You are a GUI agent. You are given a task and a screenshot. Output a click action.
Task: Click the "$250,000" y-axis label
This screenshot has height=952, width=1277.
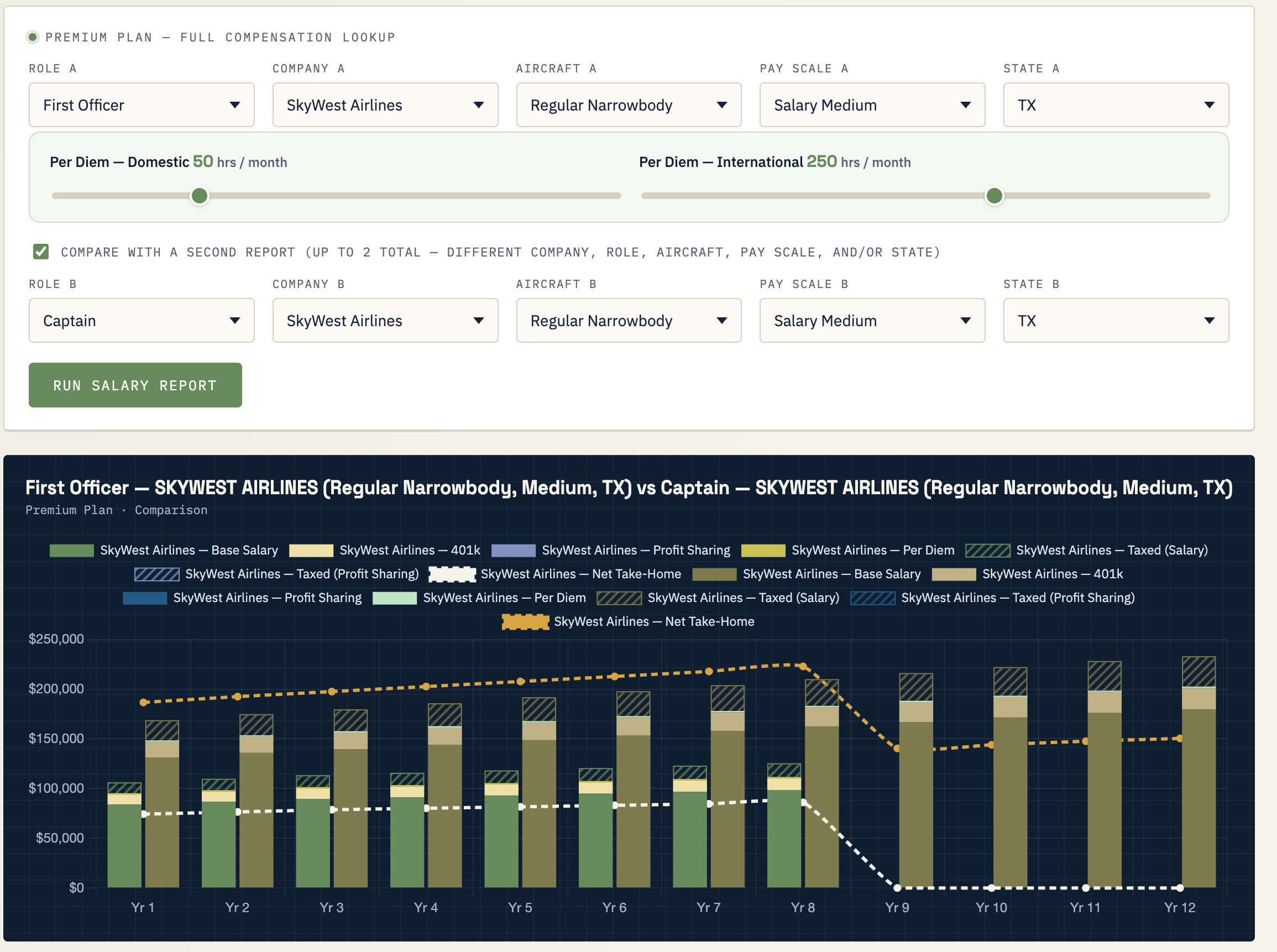56,639
